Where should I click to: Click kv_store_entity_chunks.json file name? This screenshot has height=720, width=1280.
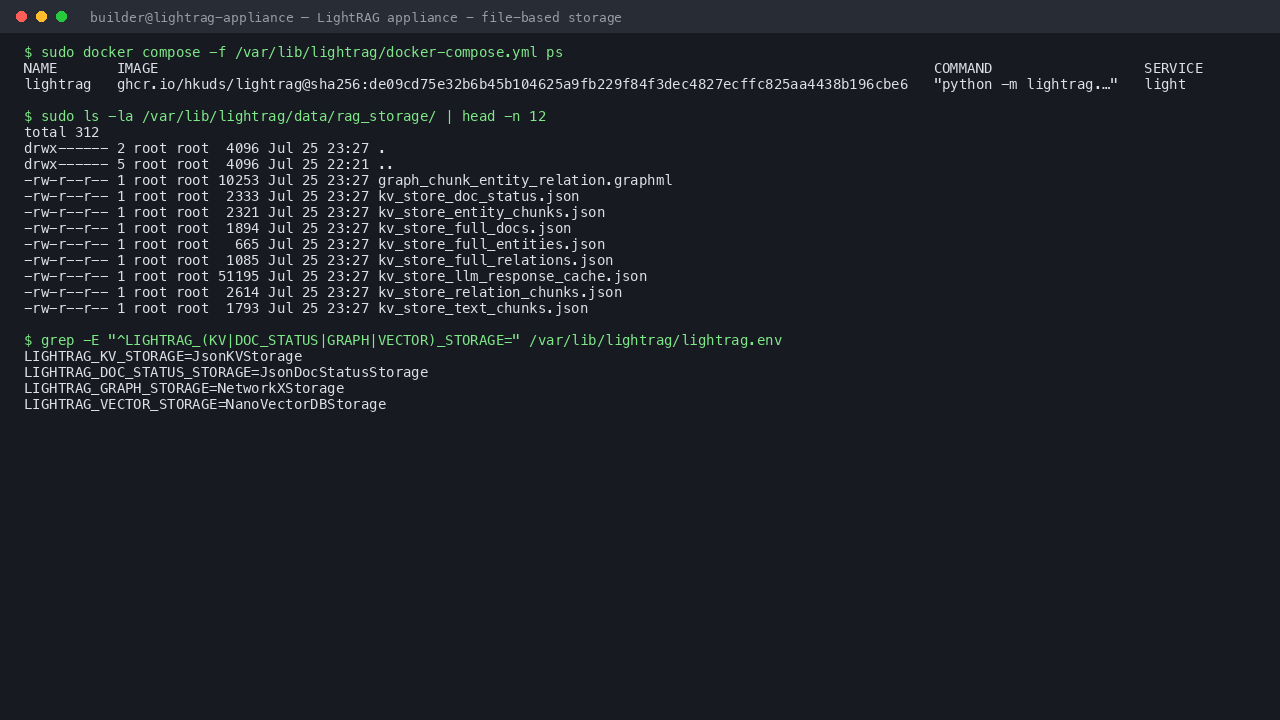(491, 212)
